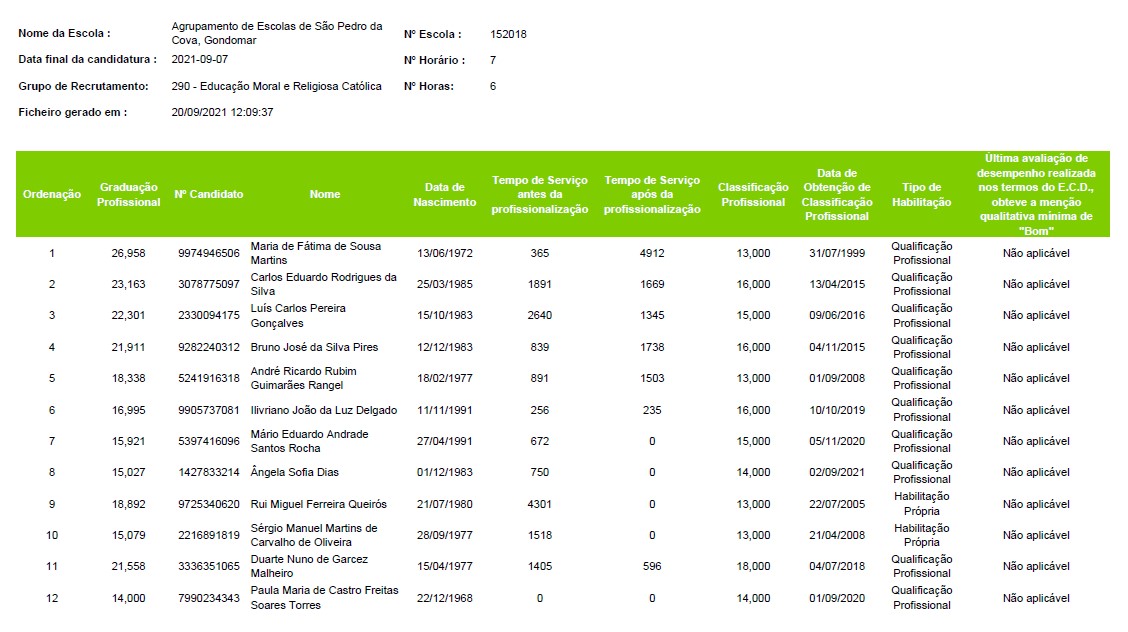Click the Ordenação column header
The height and width of the screenshot is (632, 1128).
pyautogui.click(x=52, y=194)
